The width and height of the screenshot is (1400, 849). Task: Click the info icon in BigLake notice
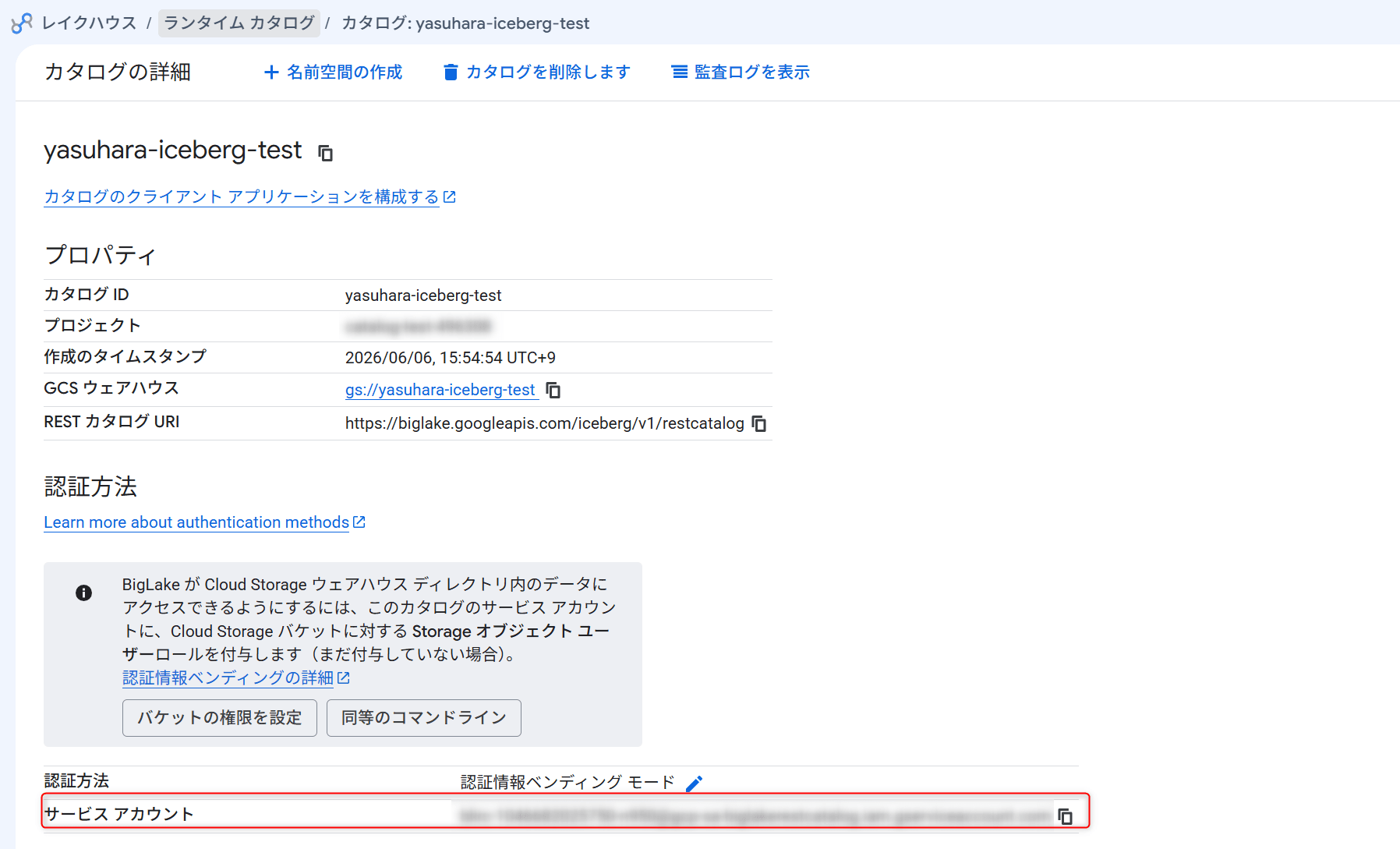(83, 593)
